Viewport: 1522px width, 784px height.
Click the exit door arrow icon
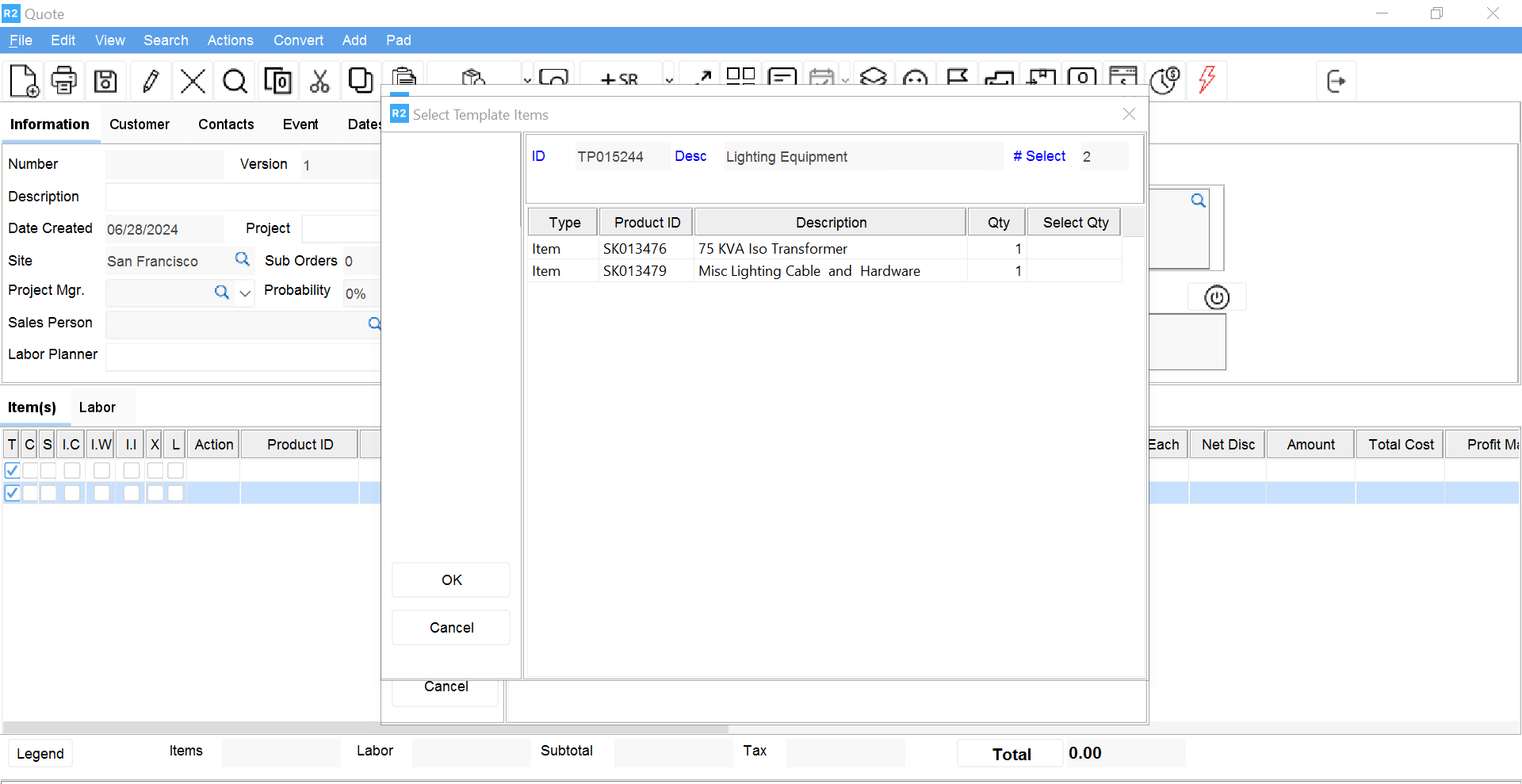coord(1336,81)
